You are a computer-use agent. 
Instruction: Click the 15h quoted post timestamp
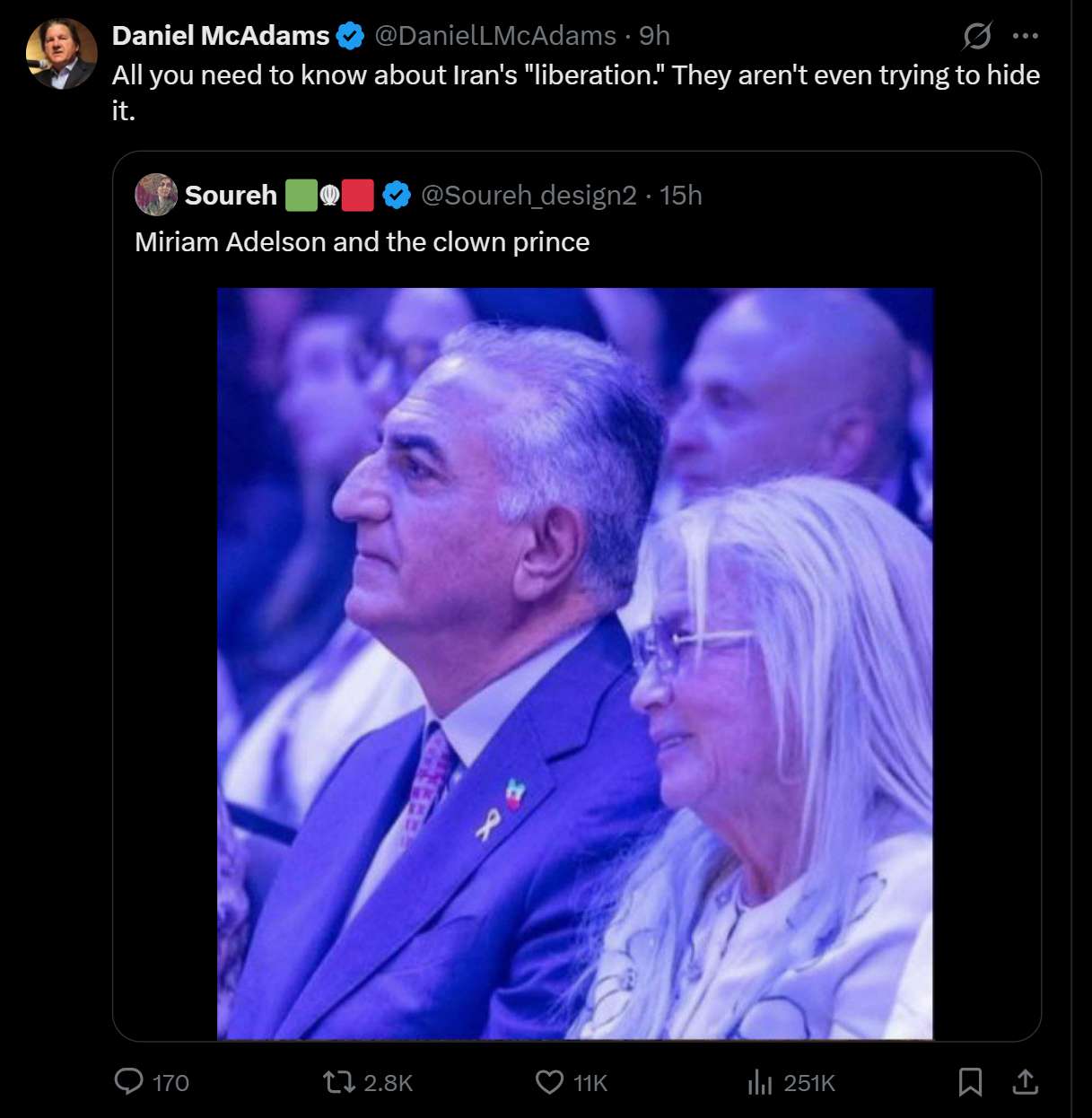[681, 196]
